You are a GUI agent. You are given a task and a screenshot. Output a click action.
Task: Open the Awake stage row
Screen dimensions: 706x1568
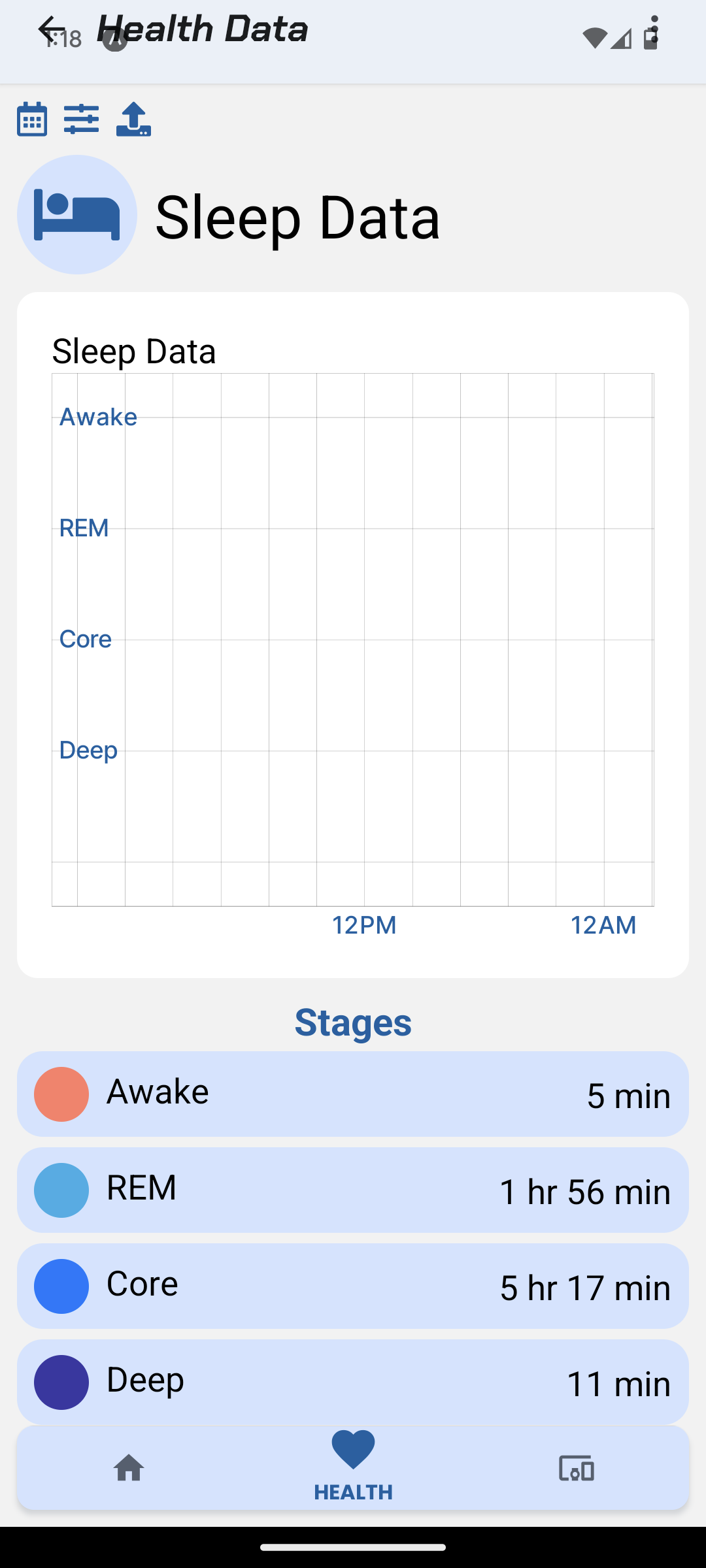(x=353, y=1094)
